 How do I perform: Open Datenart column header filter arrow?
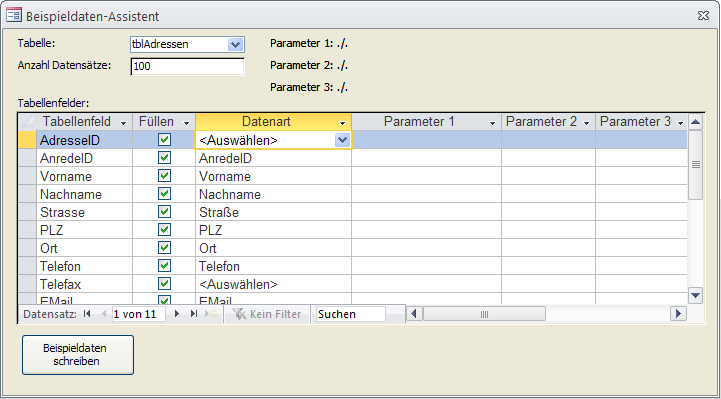pyautogui.click(x=342, y=123)
